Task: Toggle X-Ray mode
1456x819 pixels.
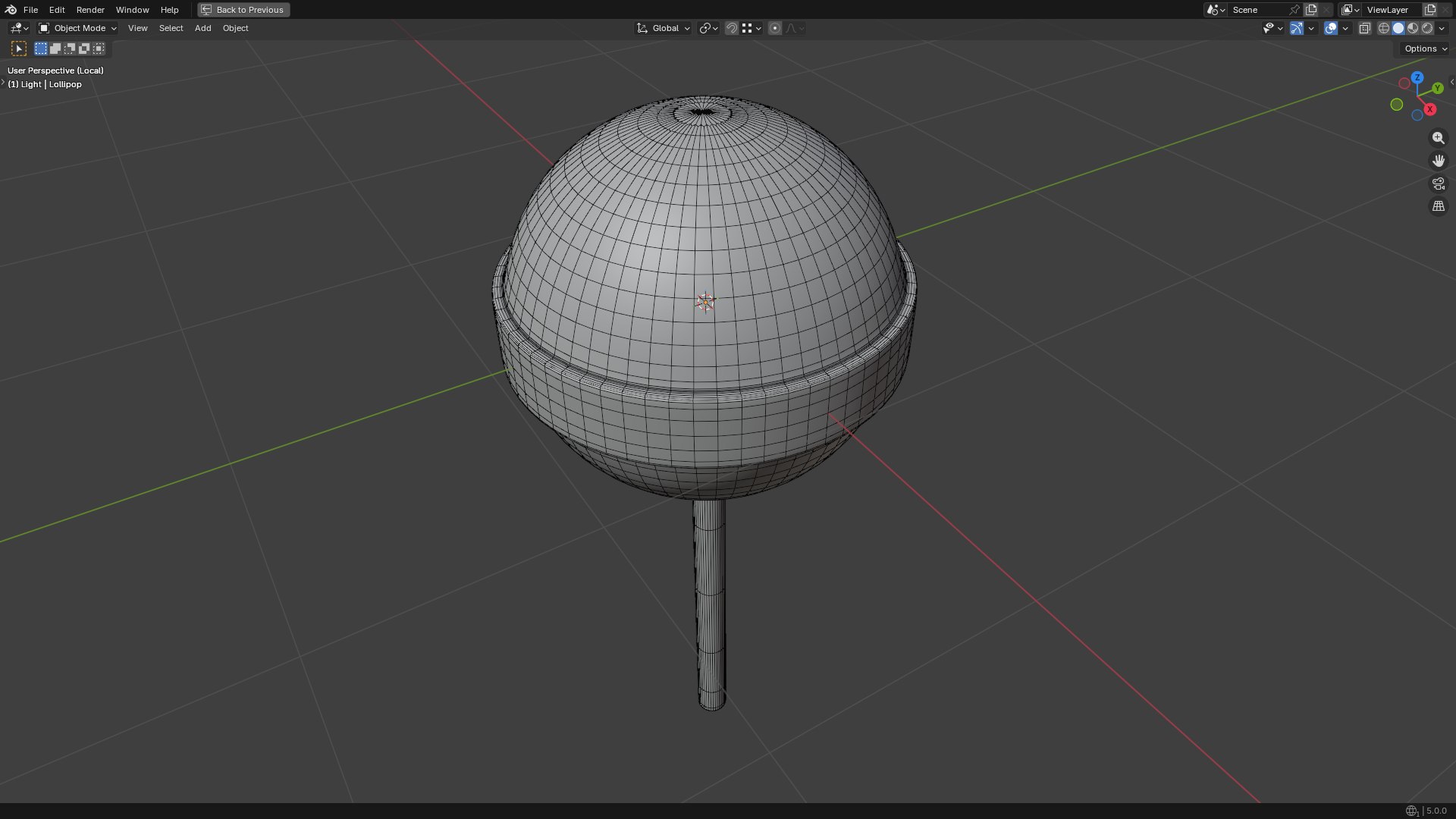Action: (1364, 28)
